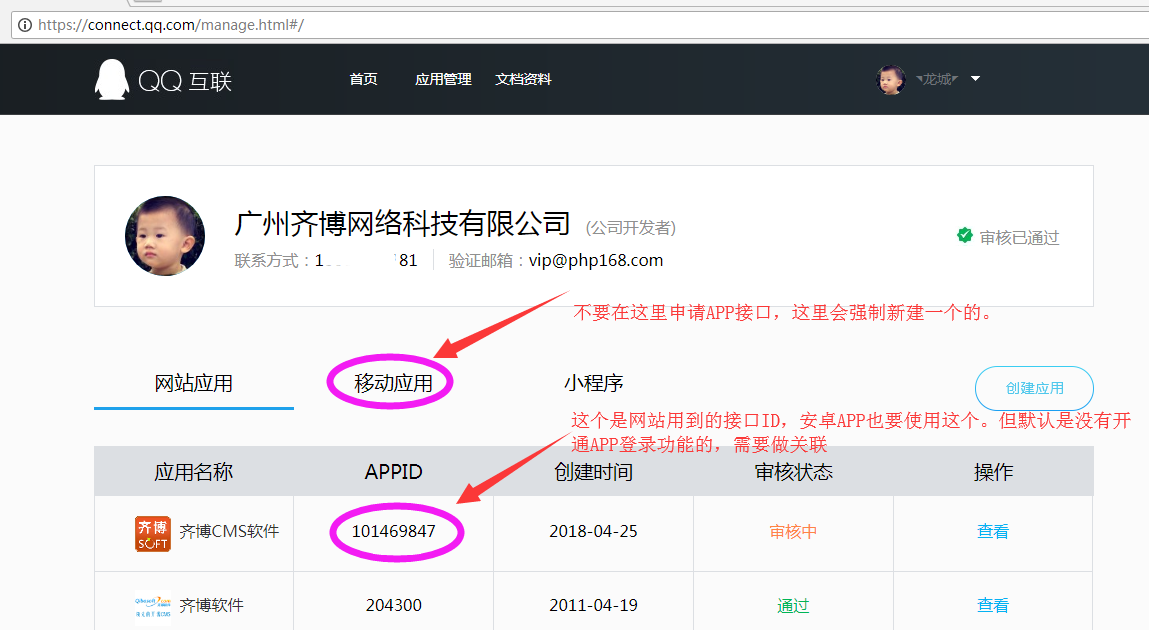1149x630 pixels.
Task: Click the QQ penguin logo
Action: (x=112, y=80)
